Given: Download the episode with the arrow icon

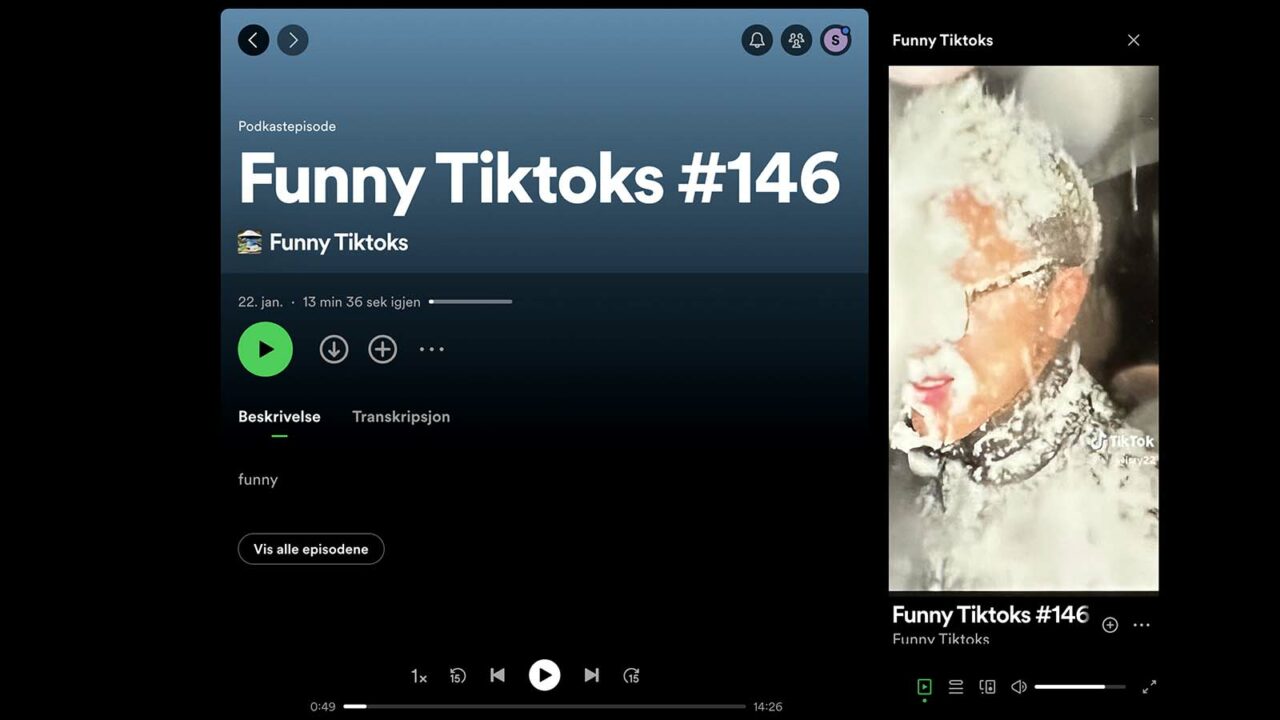Looking at the screenshot, I should pos(334,349).
